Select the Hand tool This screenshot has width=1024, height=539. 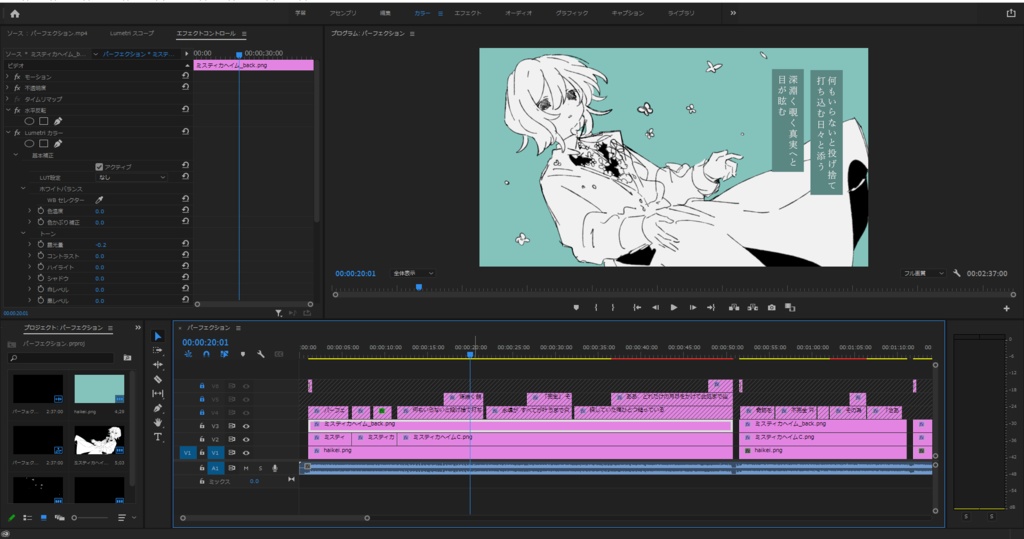point(157,422)
